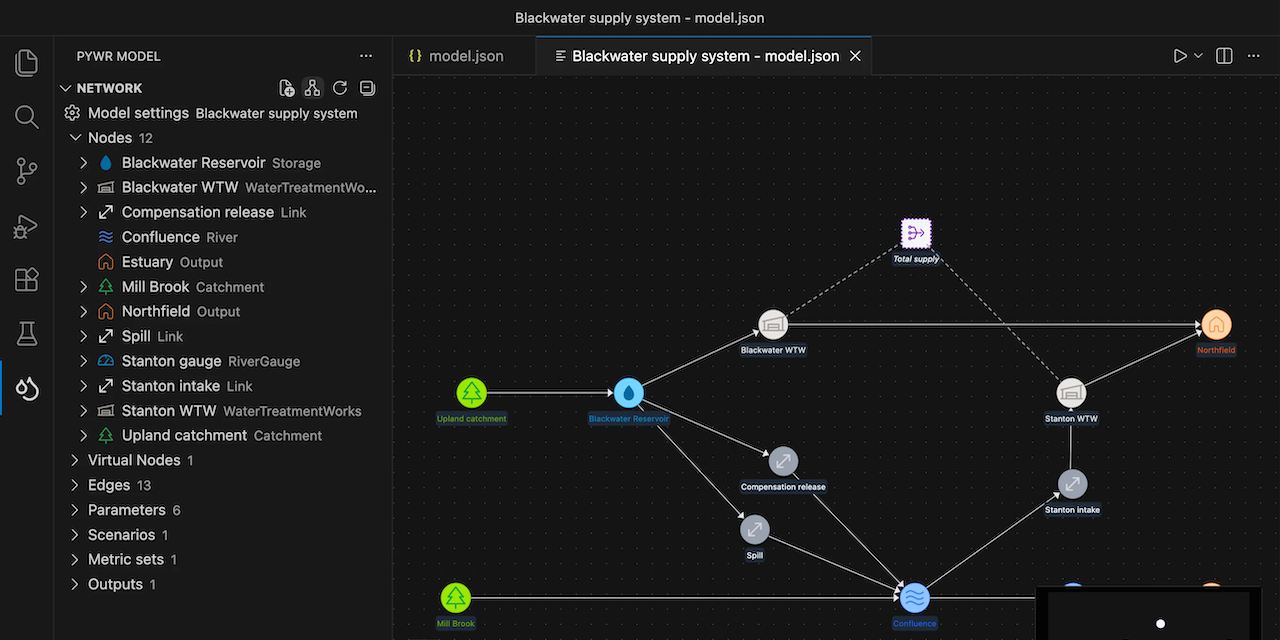This screenshot has width=1280, height=640.
Task: Open the Pywr Model panel more actions
Action: coord(366,56)
